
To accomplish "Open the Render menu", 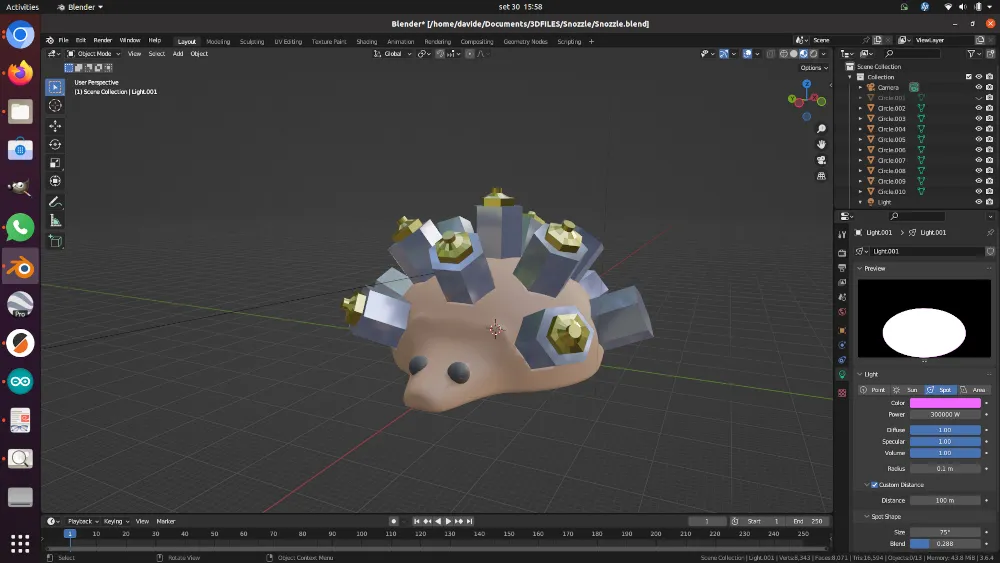I will coord(103,41).
